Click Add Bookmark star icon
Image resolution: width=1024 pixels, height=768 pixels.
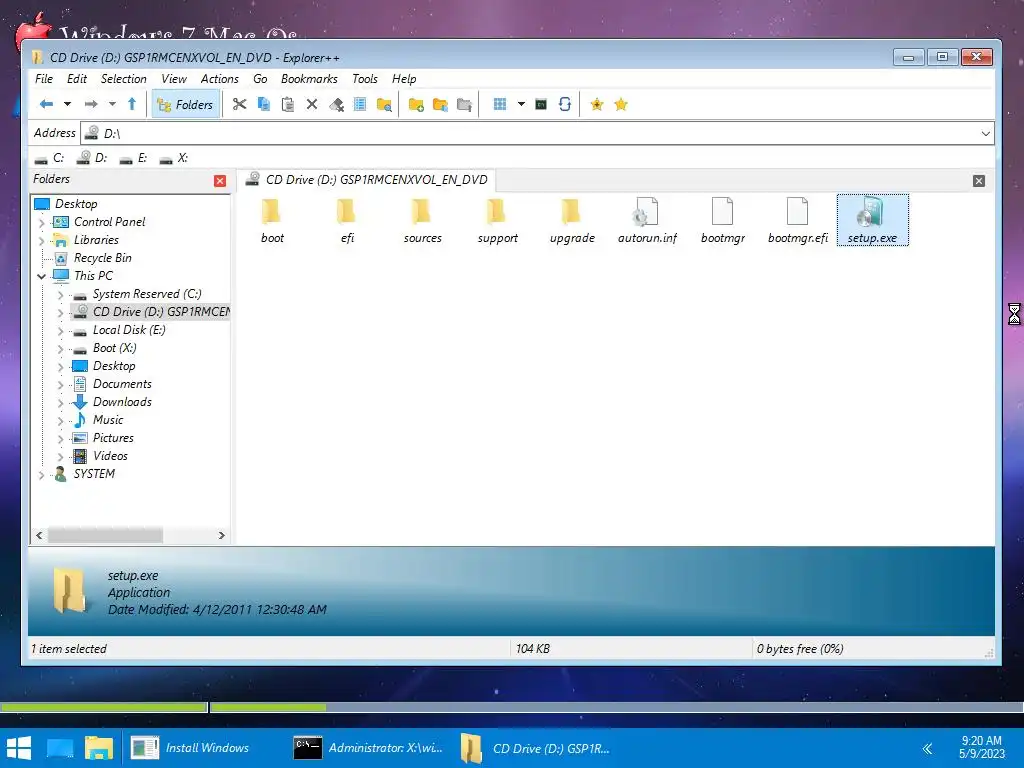click(x=597, y=104)
